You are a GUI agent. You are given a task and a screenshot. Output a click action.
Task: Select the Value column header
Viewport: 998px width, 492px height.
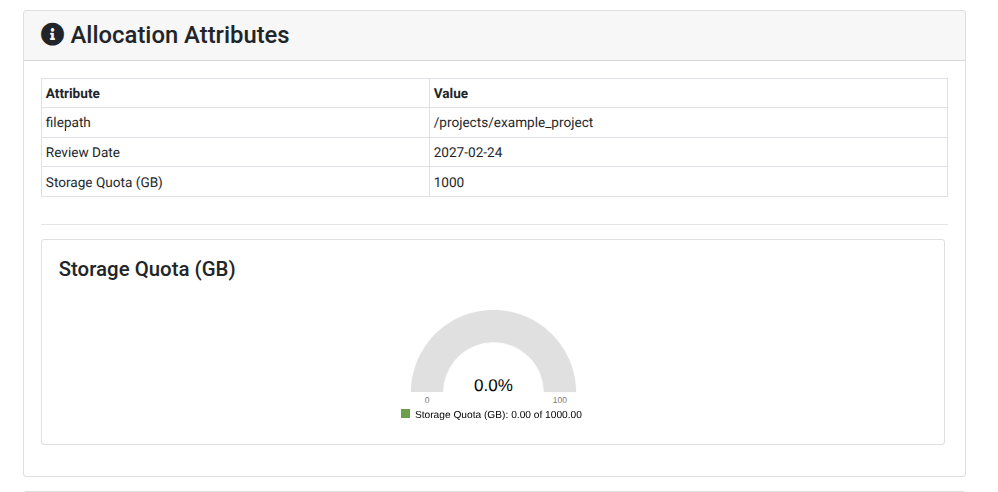(x=451, y=93)
